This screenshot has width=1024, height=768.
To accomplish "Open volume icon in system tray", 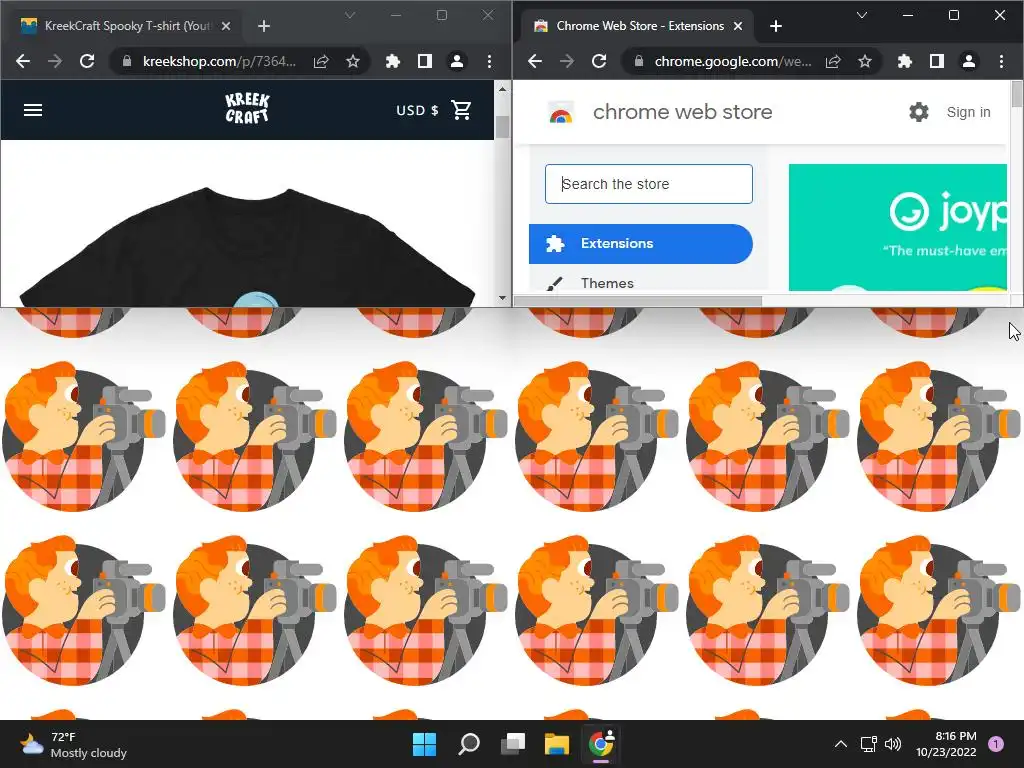I will point(893,744).
